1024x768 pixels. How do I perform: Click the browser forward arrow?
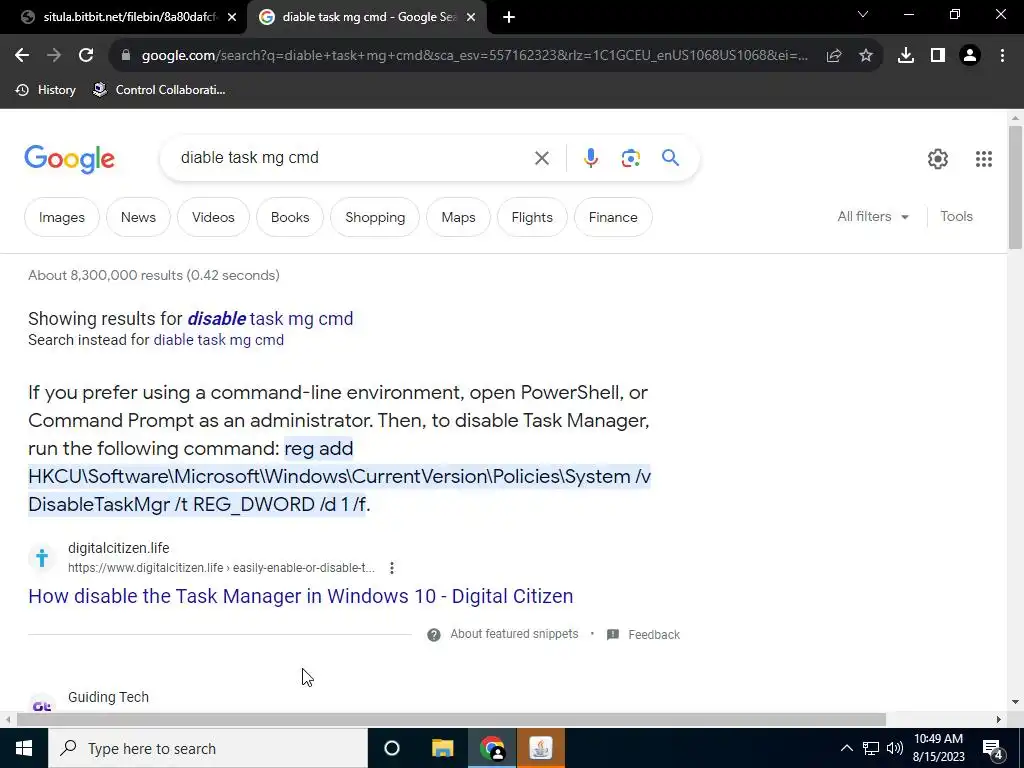pyautogui.click(x=54, y=56)
